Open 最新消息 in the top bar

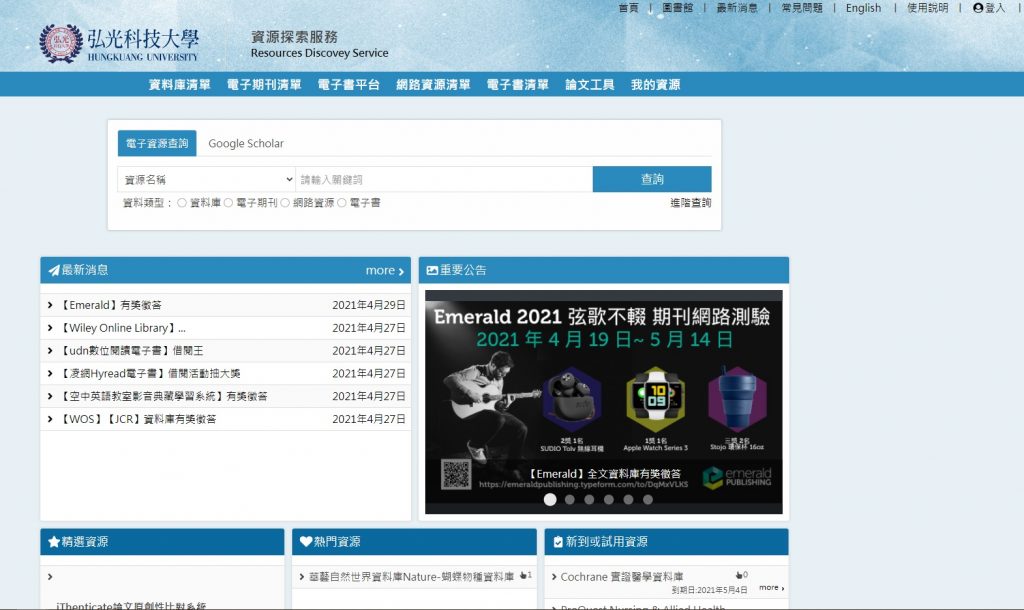(737, 8)
